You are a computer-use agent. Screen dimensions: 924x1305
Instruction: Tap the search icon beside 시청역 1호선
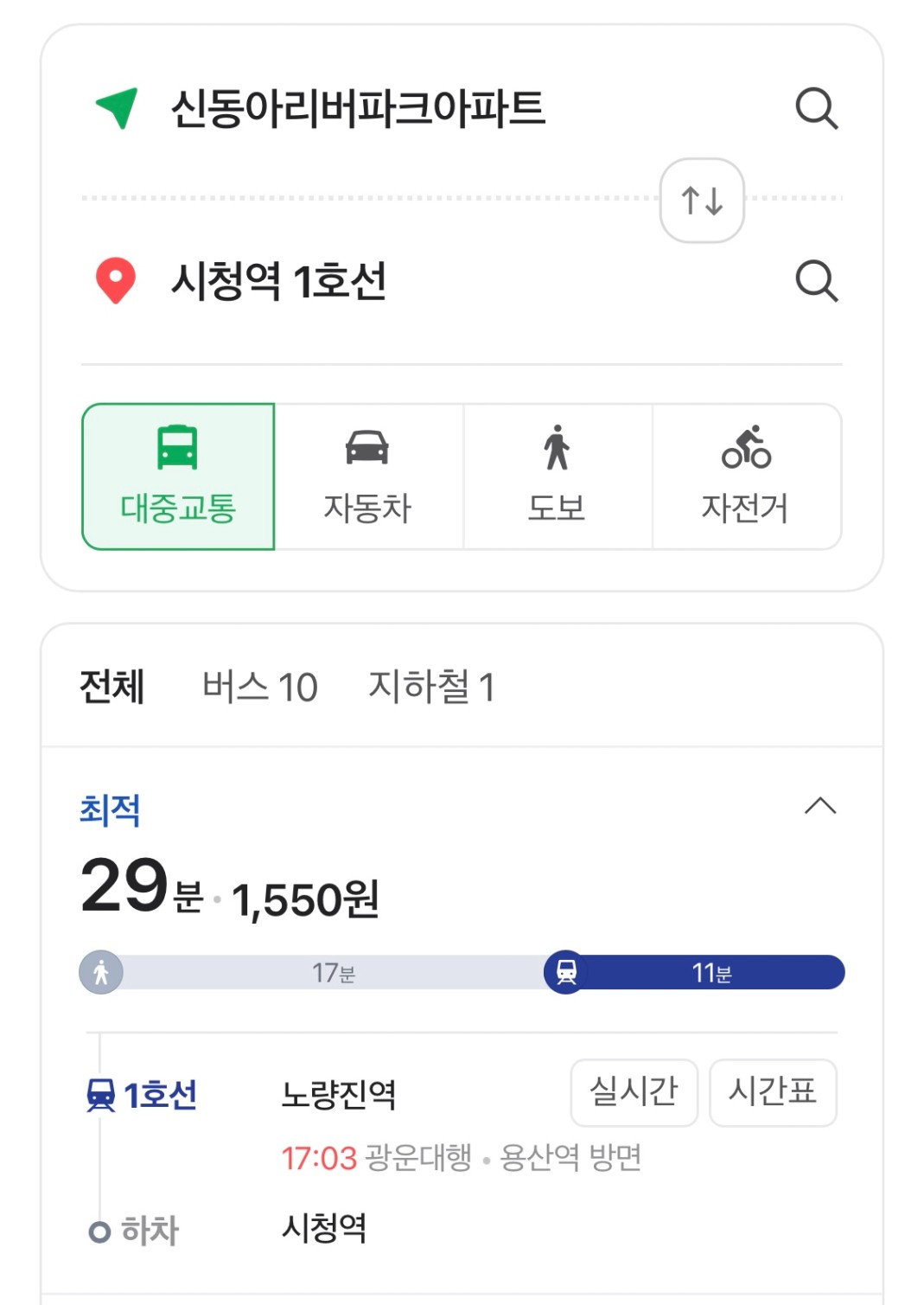tap(817, 281)
